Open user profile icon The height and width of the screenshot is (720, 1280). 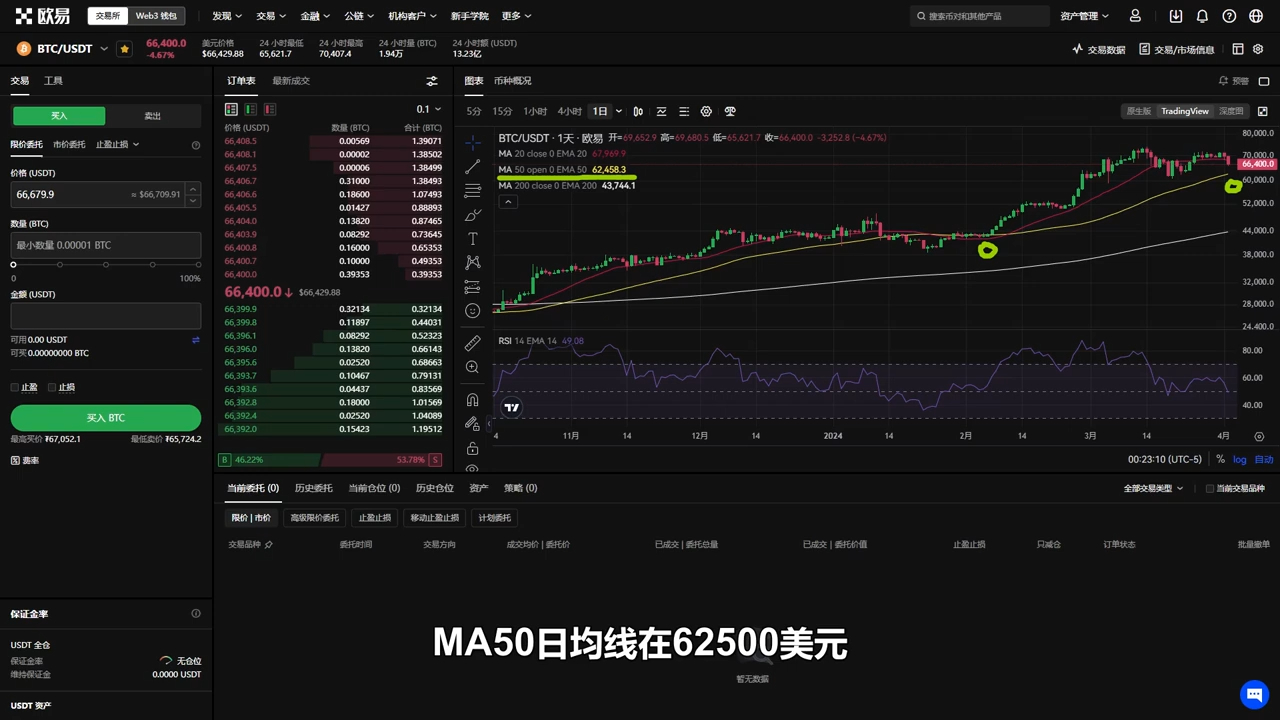pyautogui.click(x=1135, y=16)
